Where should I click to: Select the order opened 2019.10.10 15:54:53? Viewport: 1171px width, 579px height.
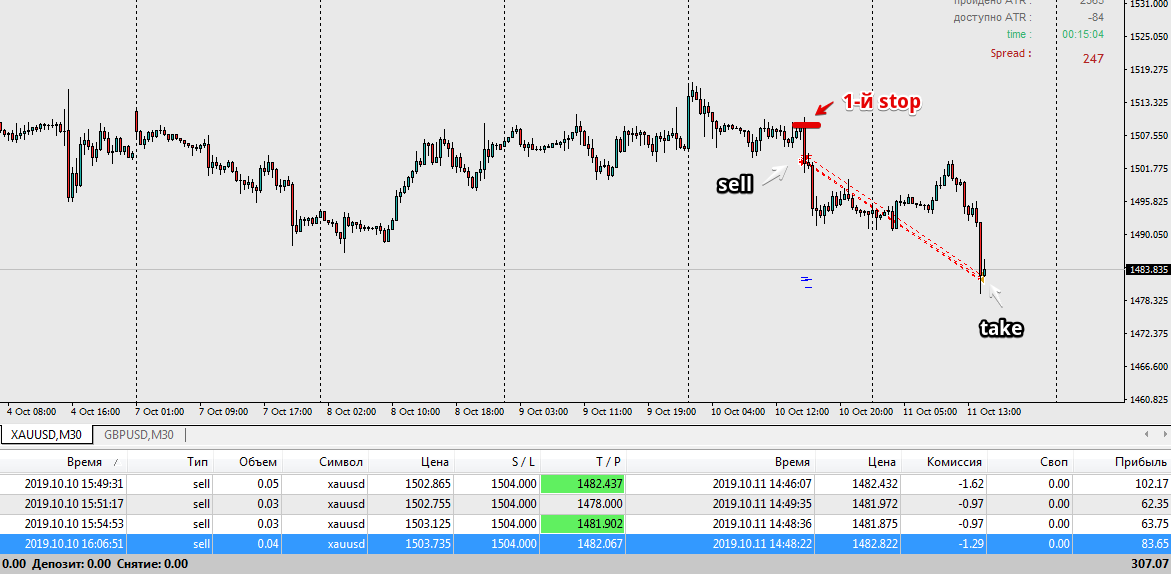(x=586, y=523)
